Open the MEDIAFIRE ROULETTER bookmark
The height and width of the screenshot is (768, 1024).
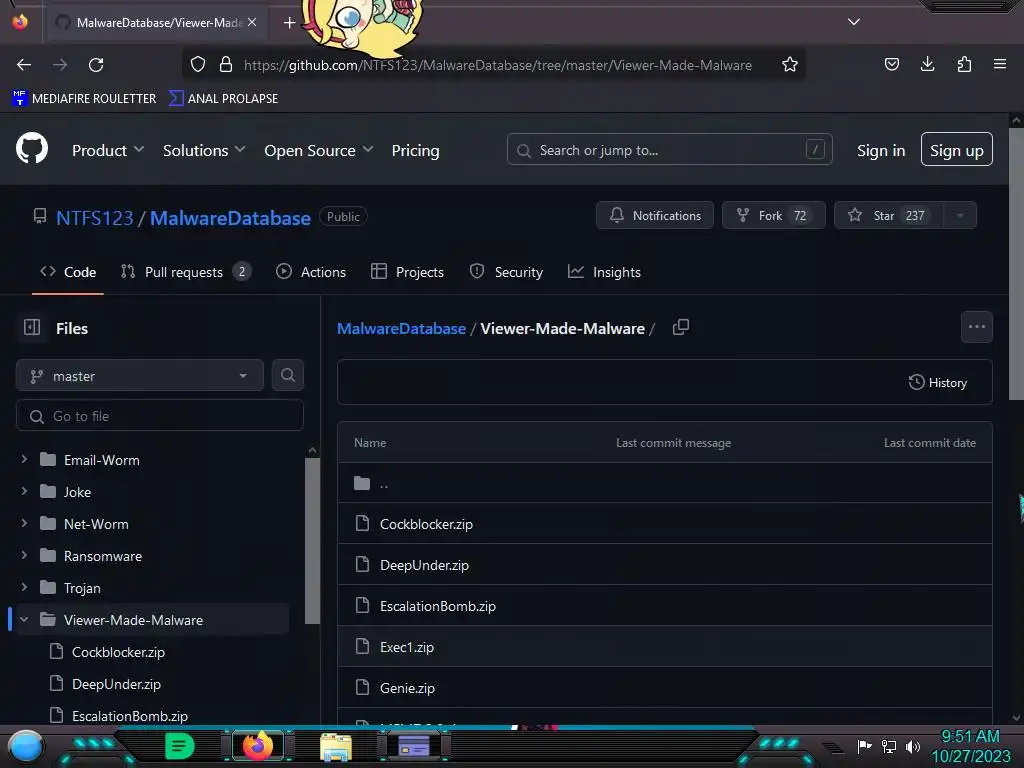click(x=84, y=98)
